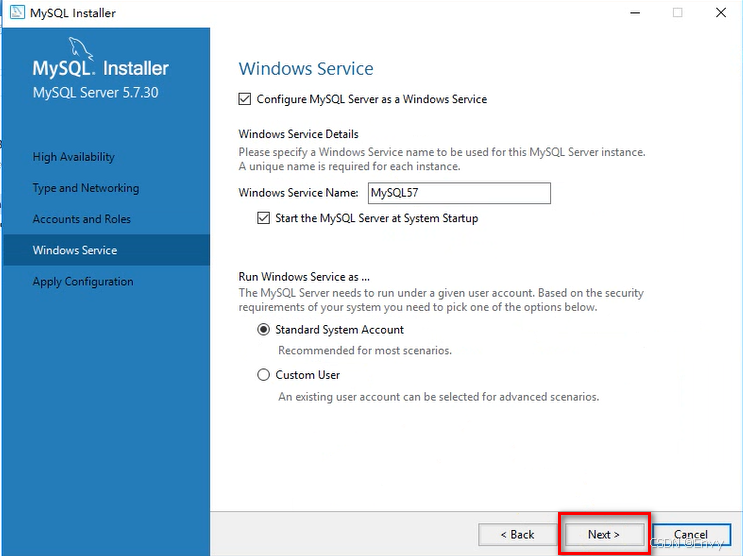The image size is (743, 556).
Task: Select Accounts and Roles in sidebar
Action: pos(82,219)
